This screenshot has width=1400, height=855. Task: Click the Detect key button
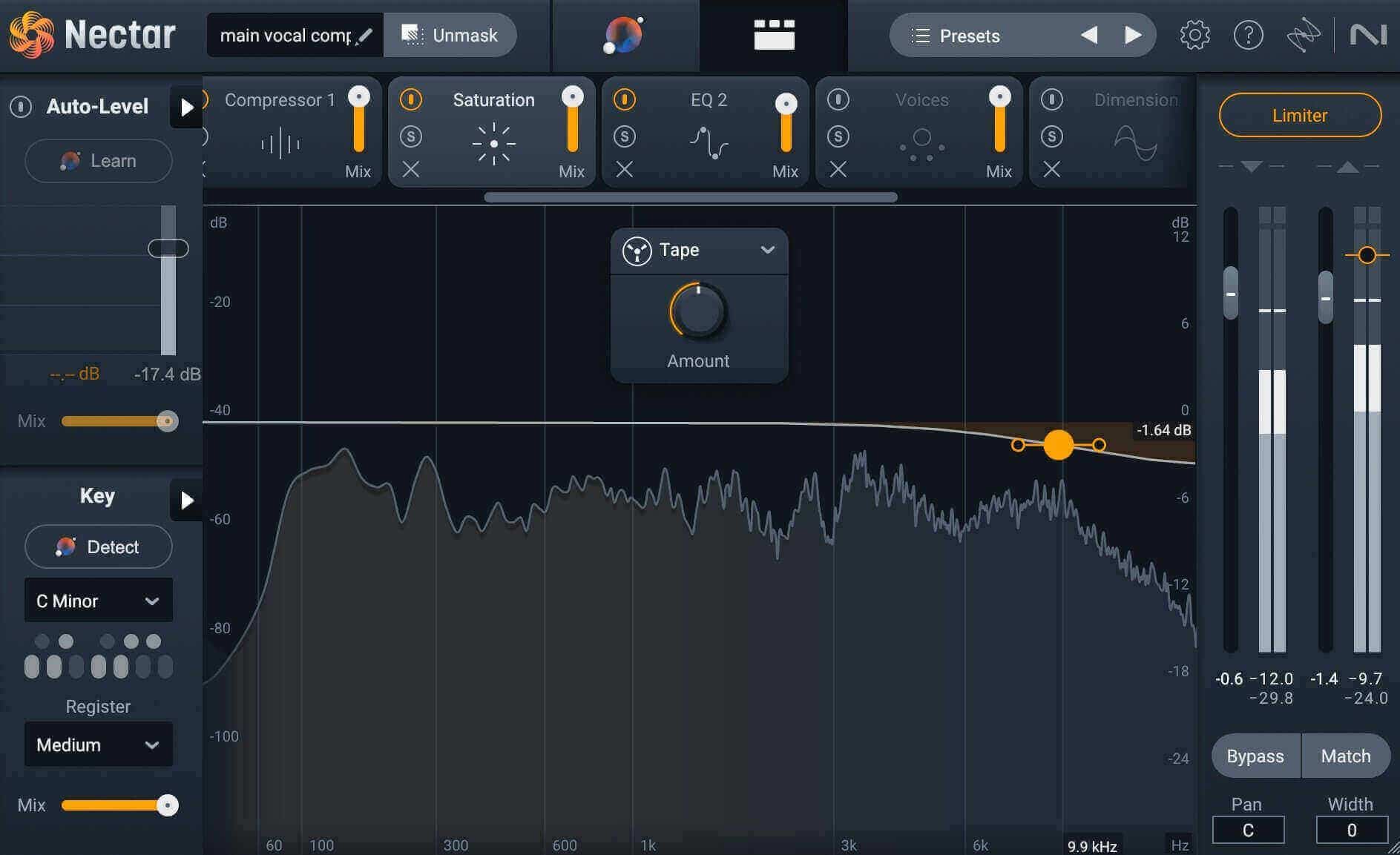(x=99, y=547)
